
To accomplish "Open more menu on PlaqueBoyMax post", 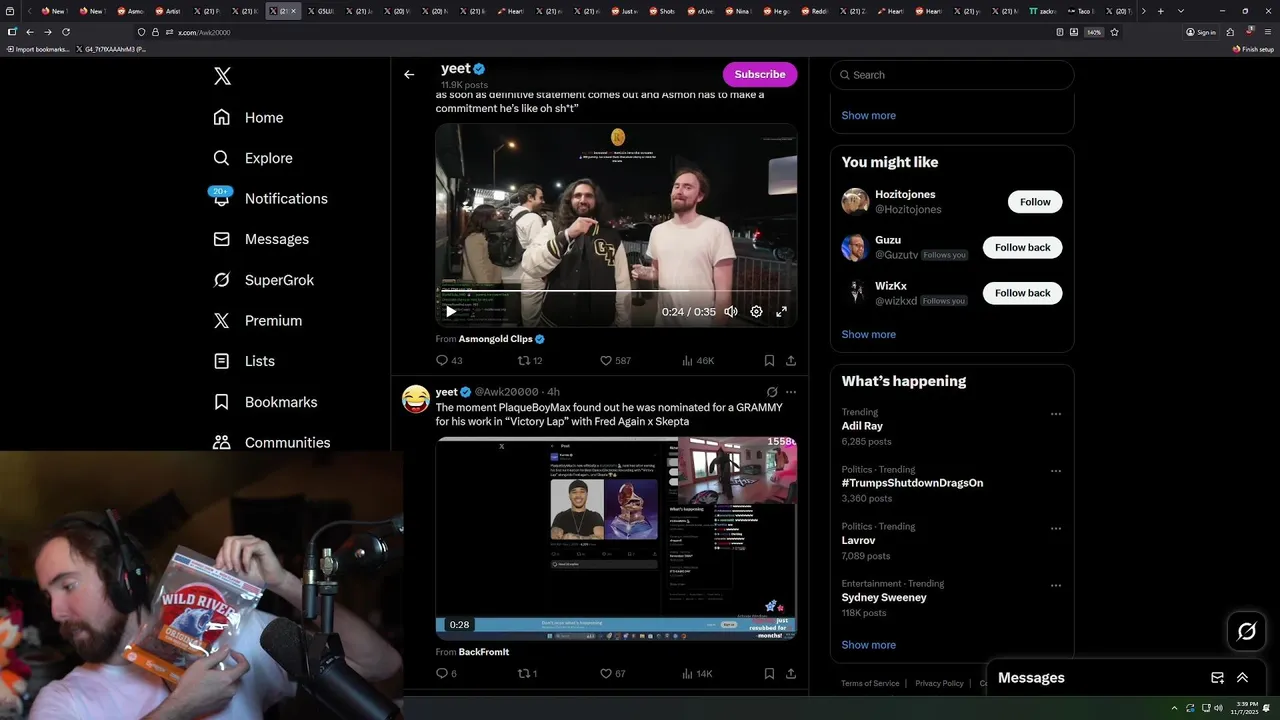I will (x=791, y=392).
